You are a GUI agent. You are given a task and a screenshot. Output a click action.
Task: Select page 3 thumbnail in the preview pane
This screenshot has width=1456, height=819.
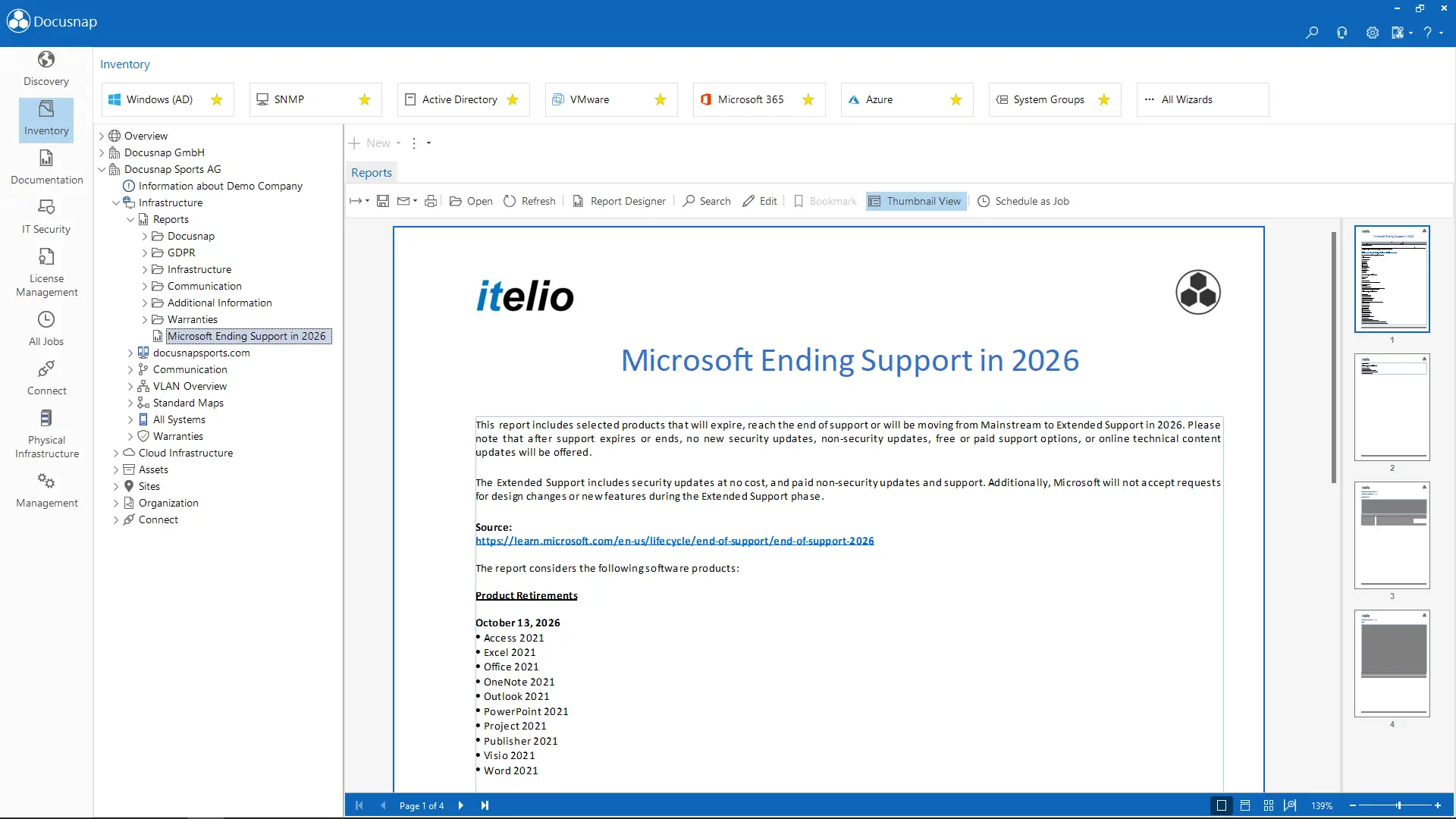click(x=1392, y=536)
